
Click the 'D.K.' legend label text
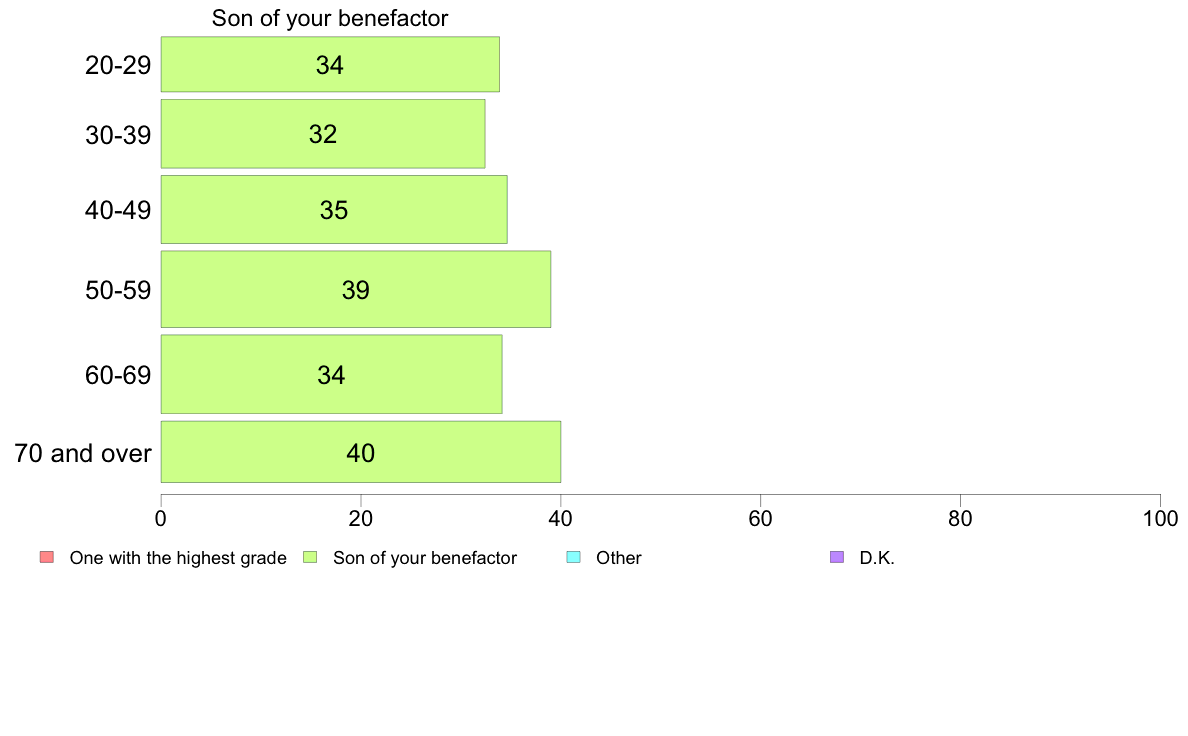(x=877, y=558)
